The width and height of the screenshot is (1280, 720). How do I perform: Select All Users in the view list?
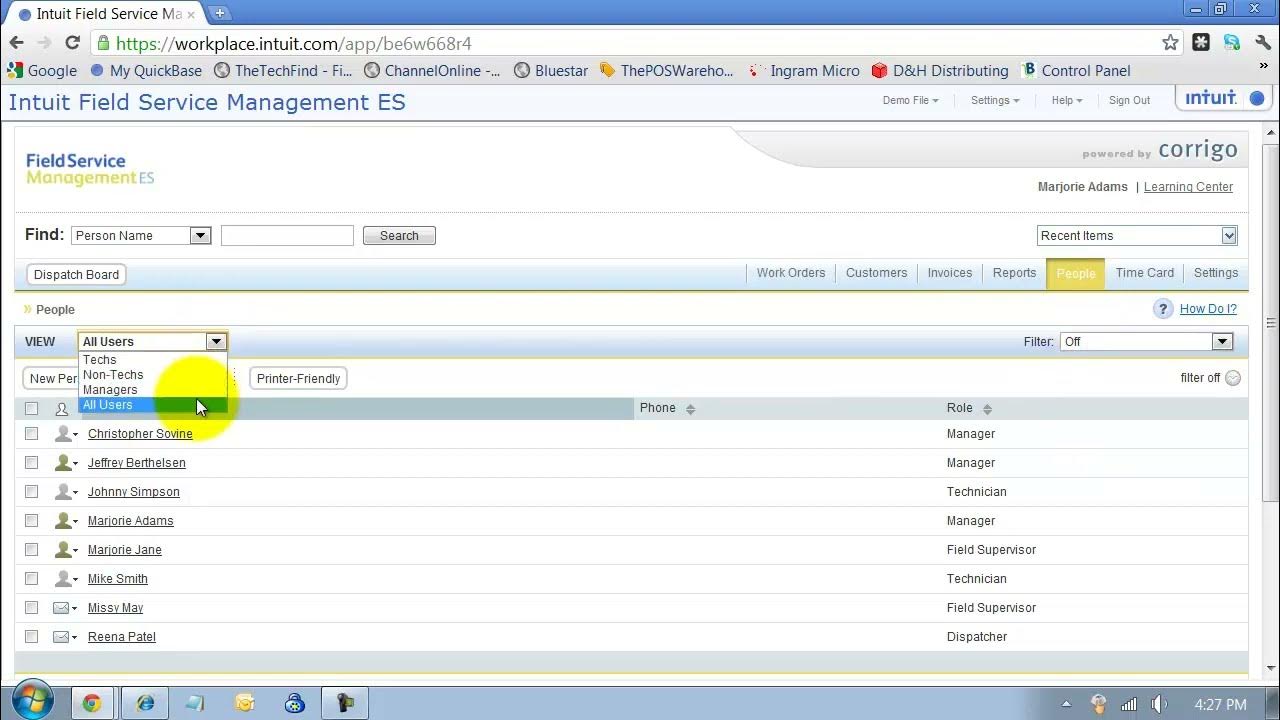point(153,405)
